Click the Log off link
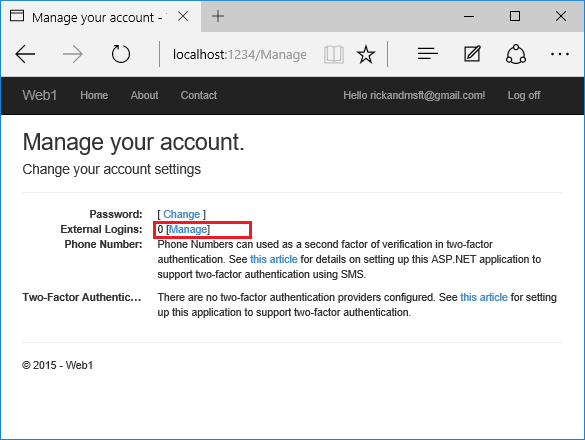The image size is (585, 440). tap(524, 96)
